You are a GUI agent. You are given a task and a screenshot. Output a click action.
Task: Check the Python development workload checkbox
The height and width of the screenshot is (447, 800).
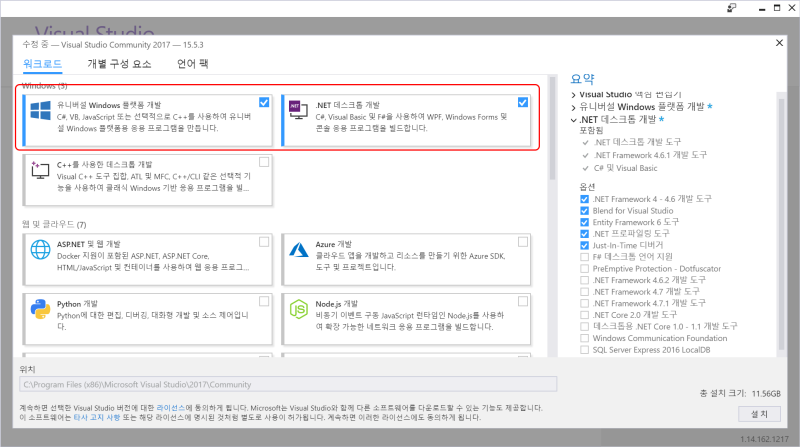tap(264, 302)
